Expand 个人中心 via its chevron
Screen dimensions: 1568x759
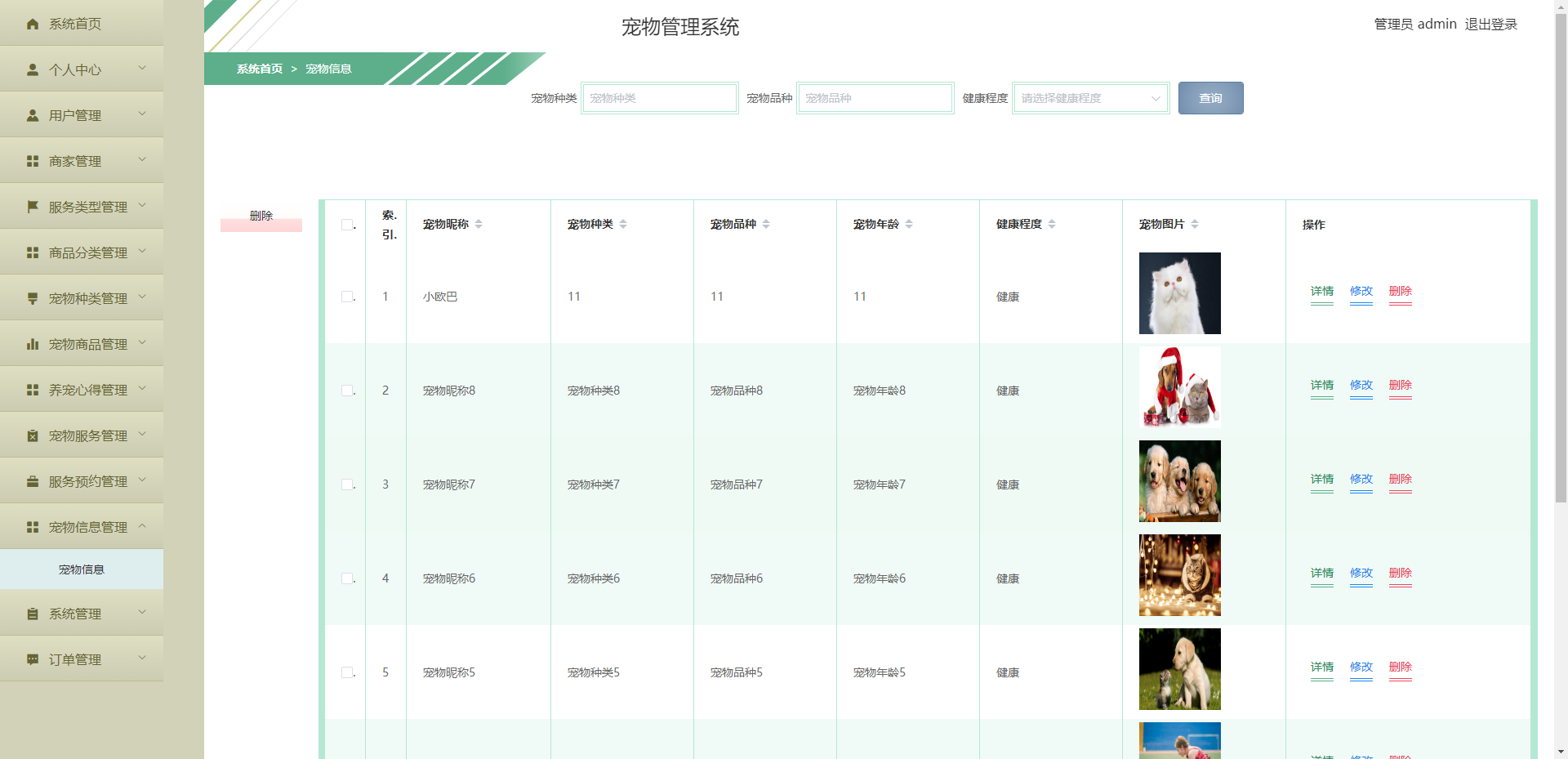[142, 68]
